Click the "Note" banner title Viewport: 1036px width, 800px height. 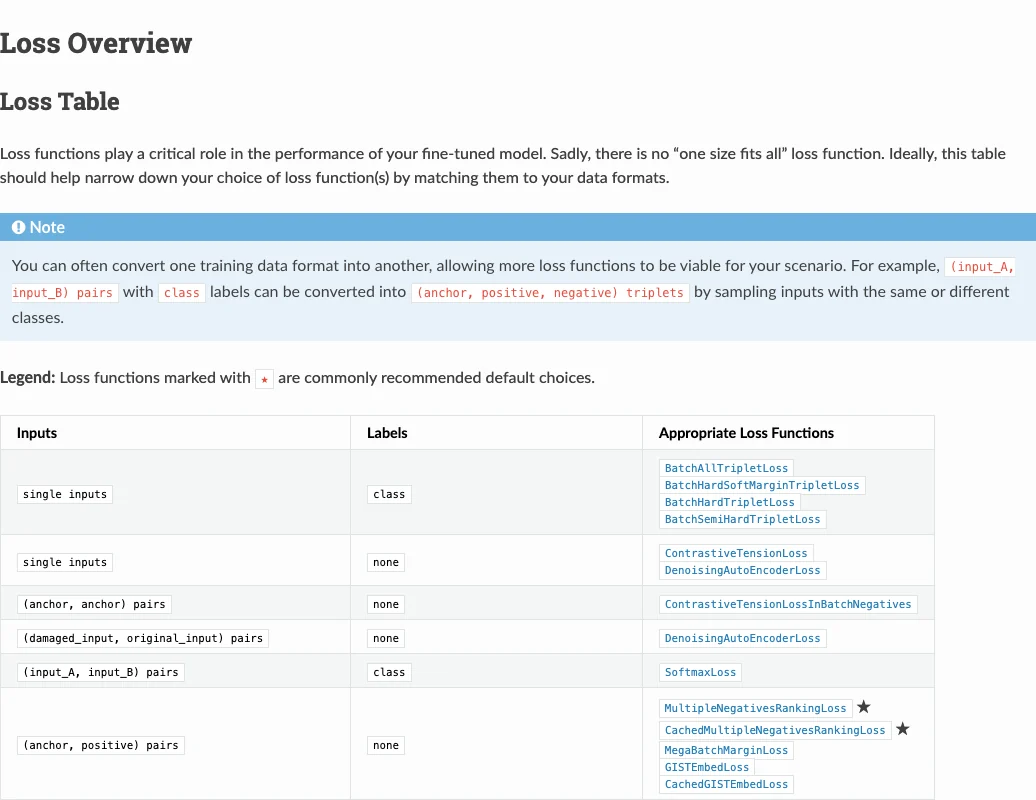click(48, 227)
